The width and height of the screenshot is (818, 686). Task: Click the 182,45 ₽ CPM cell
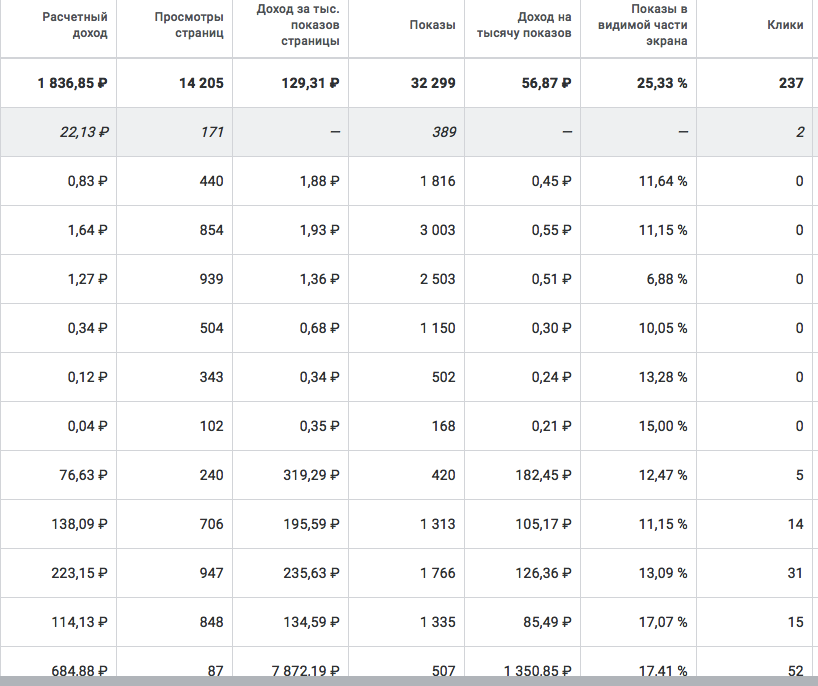tap(544, 475)
